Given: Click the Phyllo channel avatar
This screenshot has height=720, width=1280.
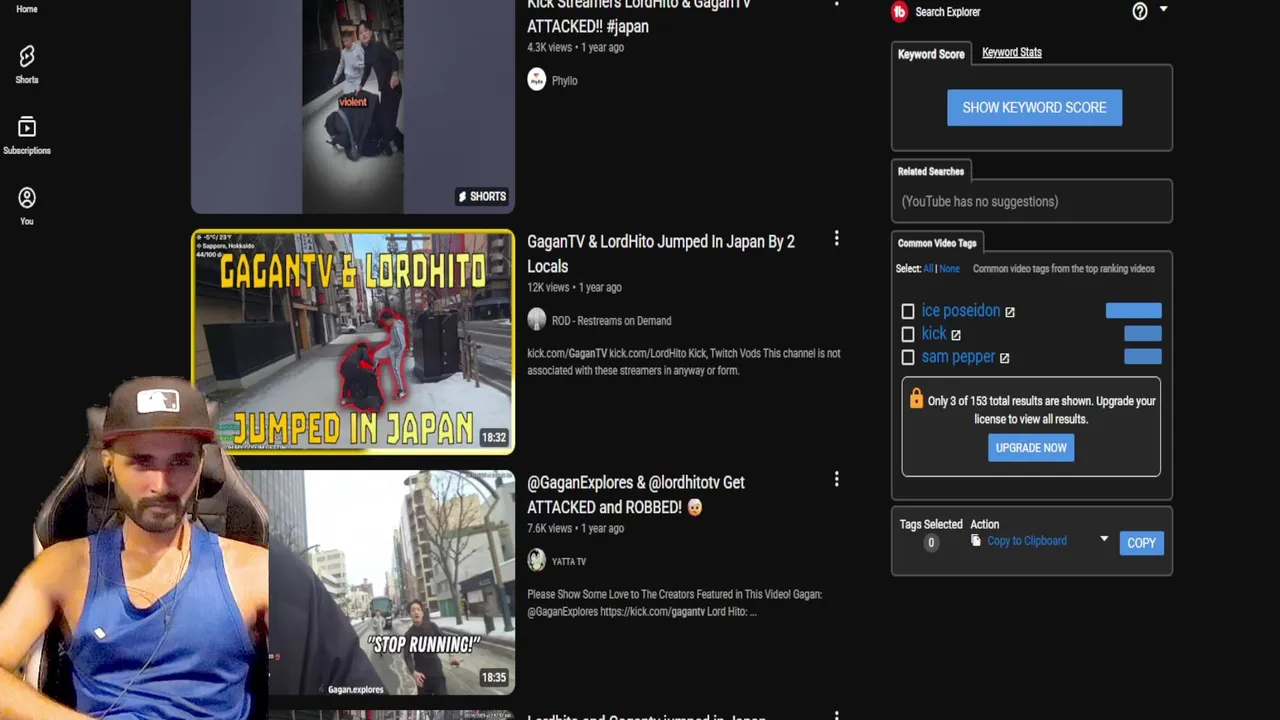Looking at the screenshot, I should (x=537, y=80).
